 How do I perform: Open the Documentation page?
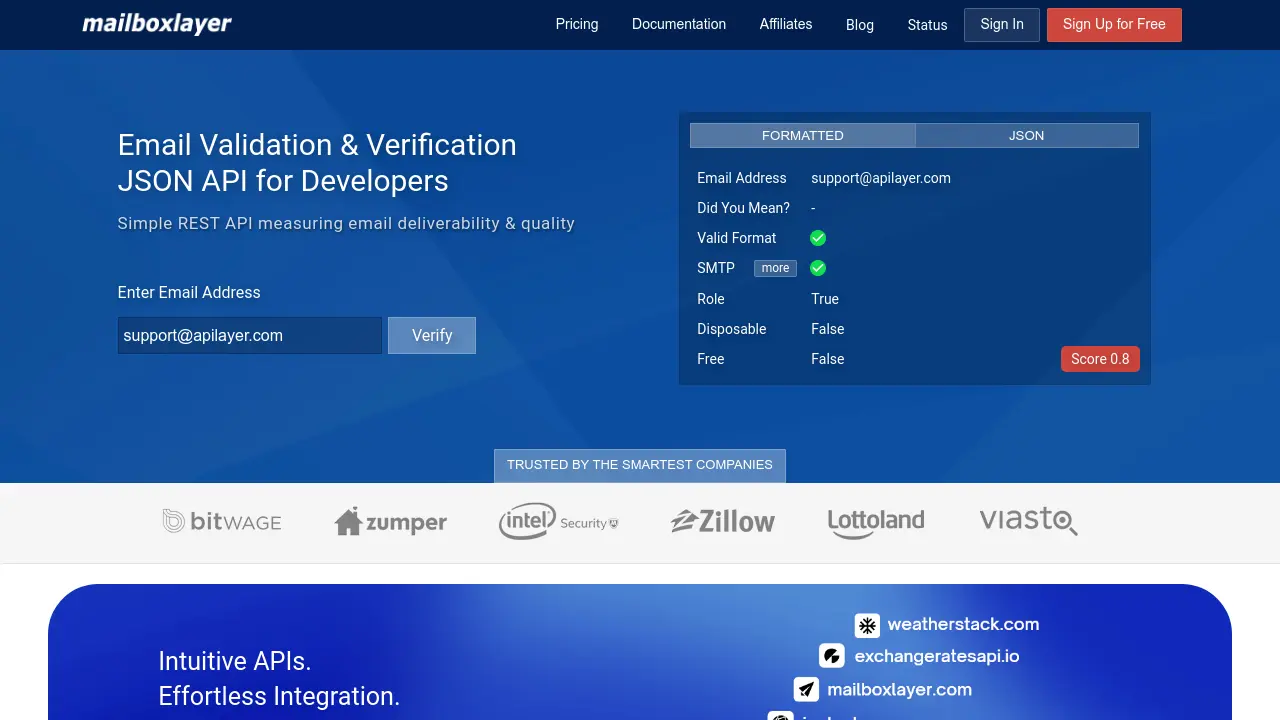click(679, 24)
